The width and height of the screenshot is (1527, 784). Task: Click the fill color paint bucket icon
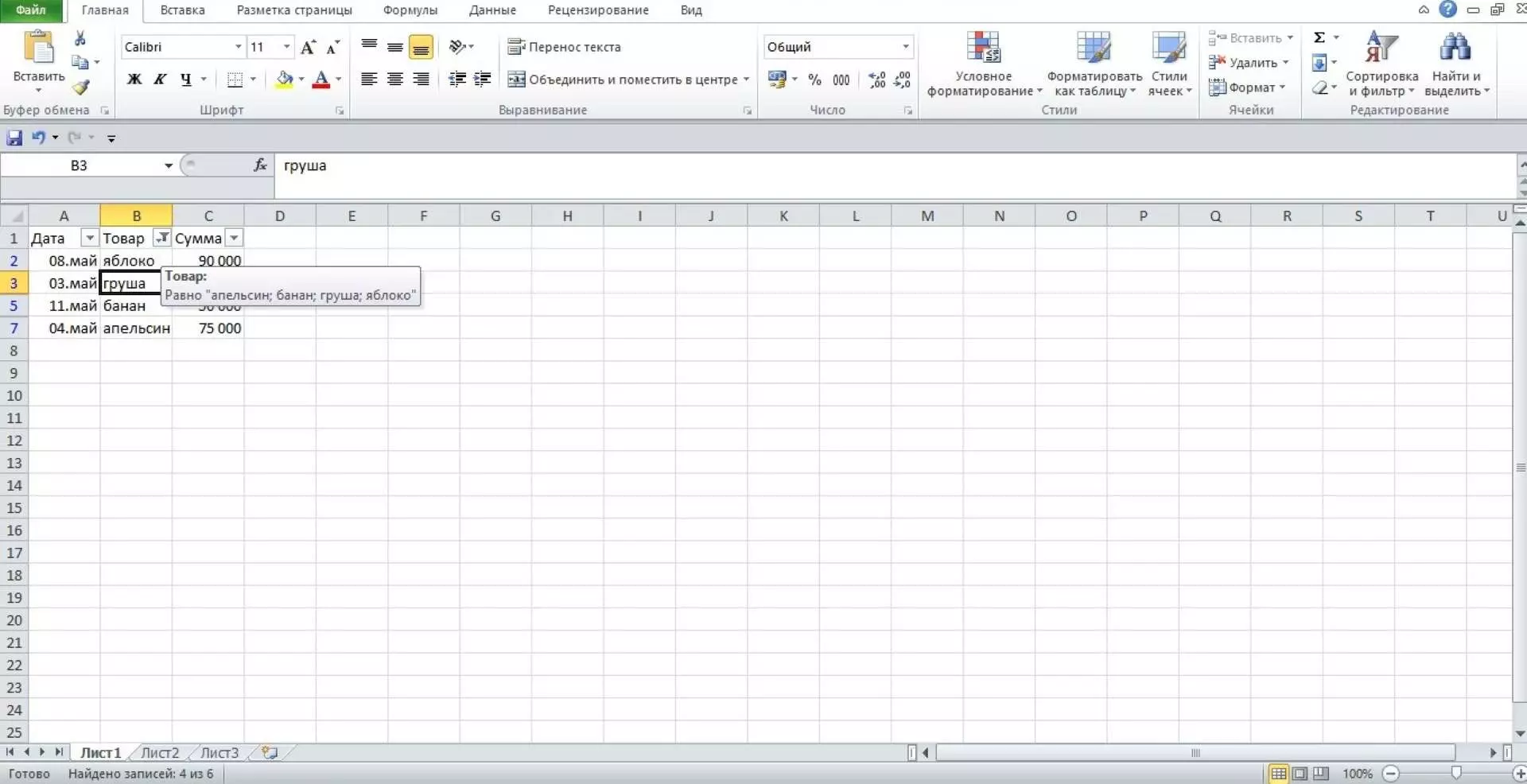point(284,80)
